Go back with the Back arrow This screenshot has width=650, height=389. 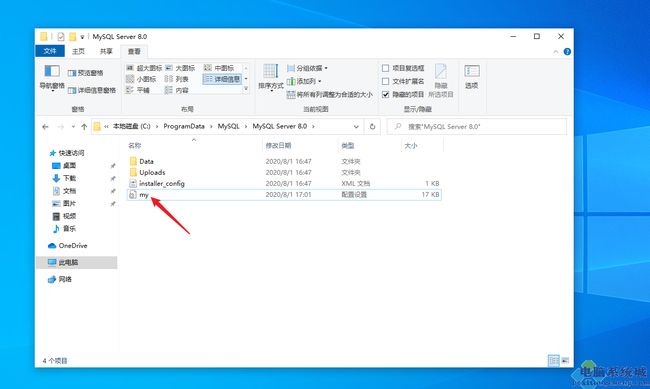click(45, 127)
